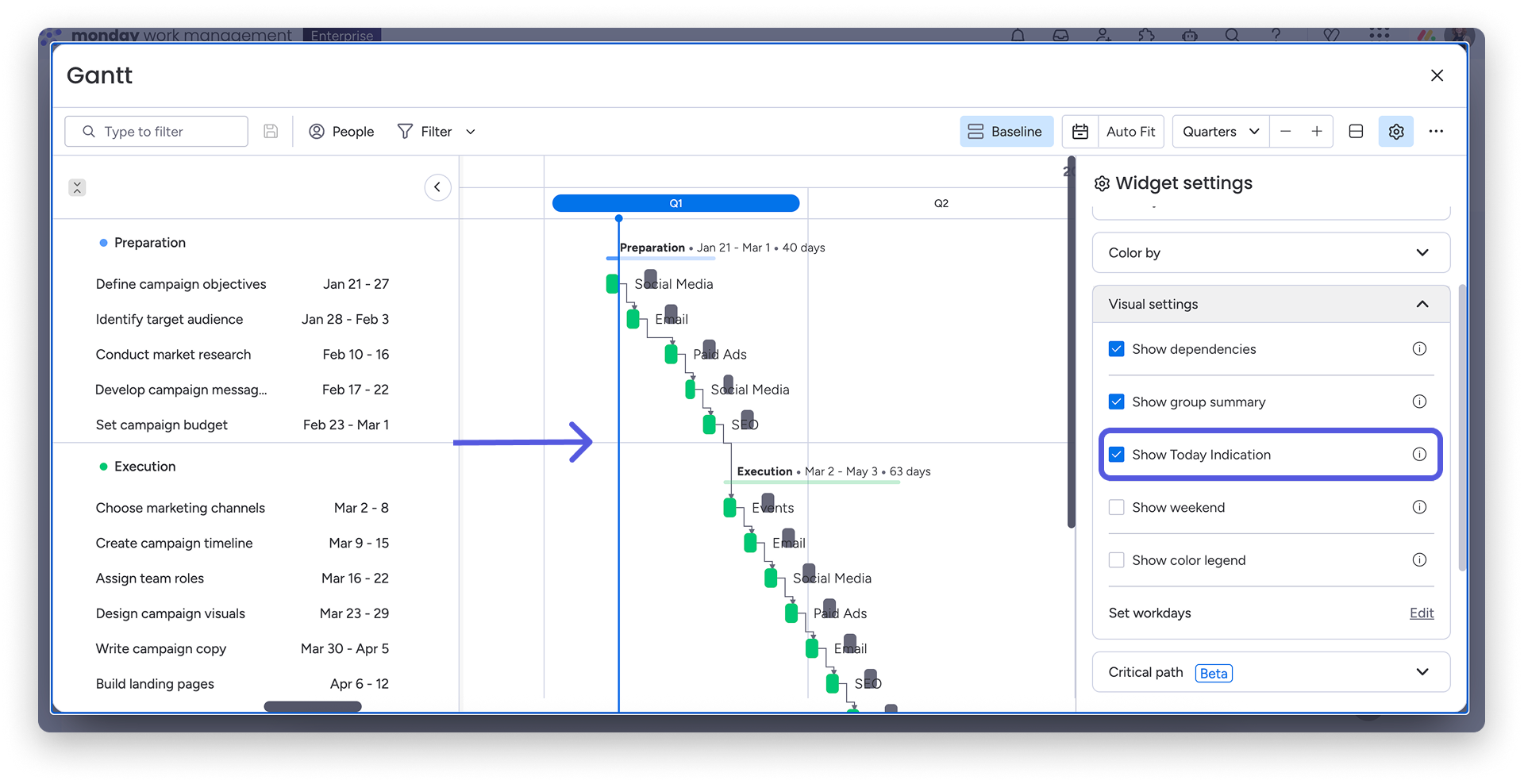
Task: Click the calendar icon beside Auto Fit
Action: pyautogui.click(x=1080, y=132)
